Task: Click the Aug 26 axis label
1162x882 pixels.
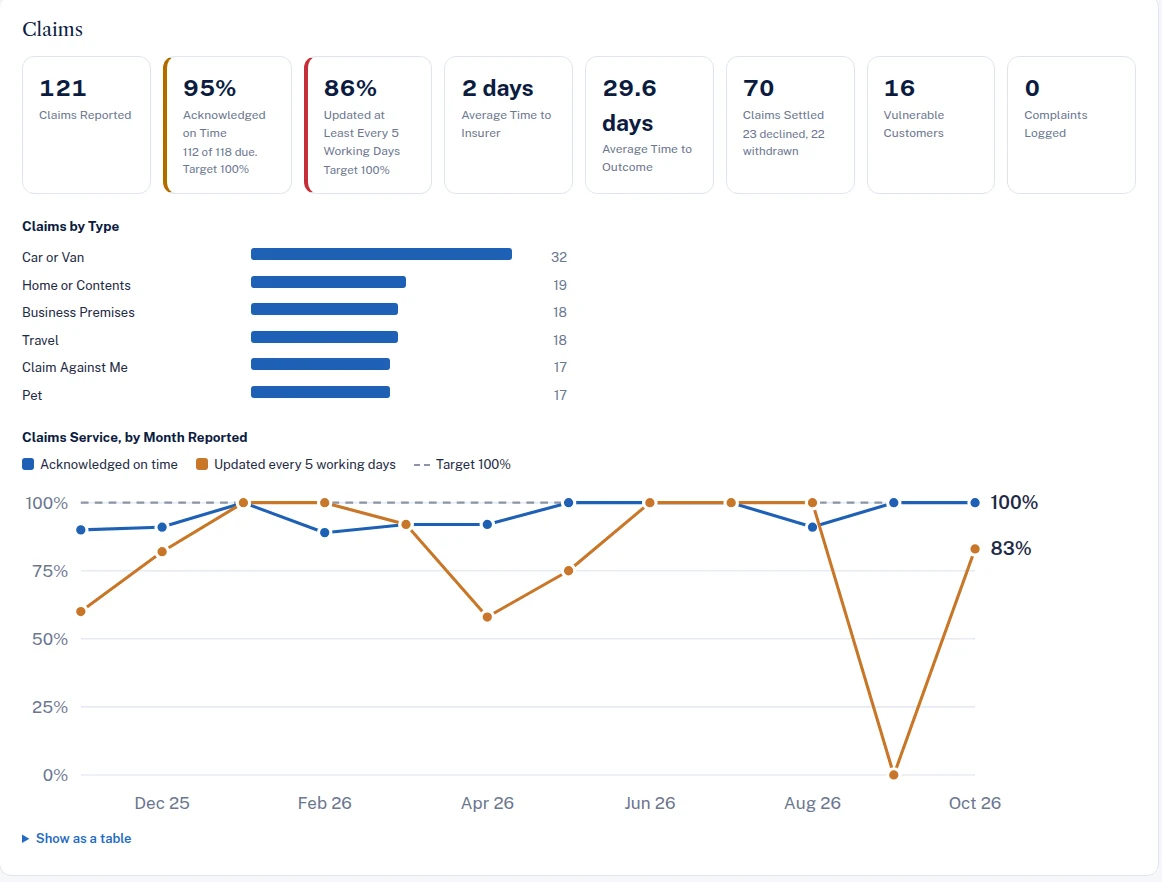Action: 812,803
